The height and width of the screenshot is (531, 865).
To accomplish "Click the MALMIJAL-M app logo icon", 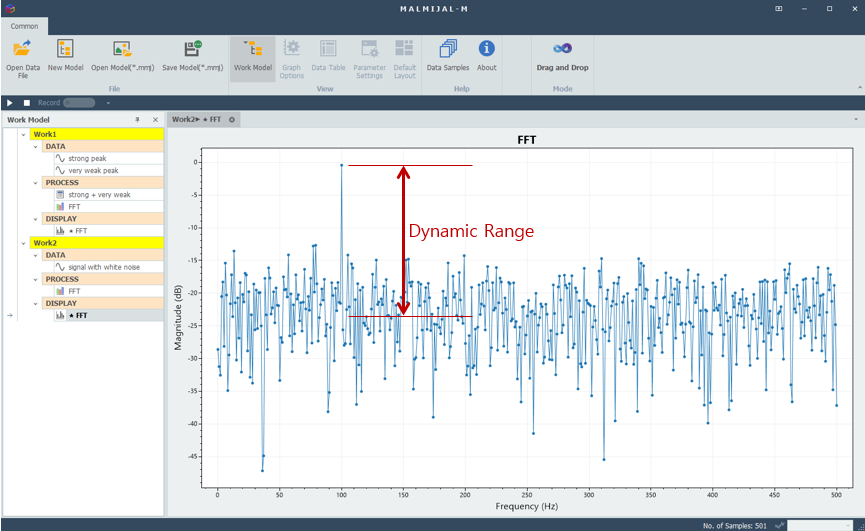I will [10, 9].
